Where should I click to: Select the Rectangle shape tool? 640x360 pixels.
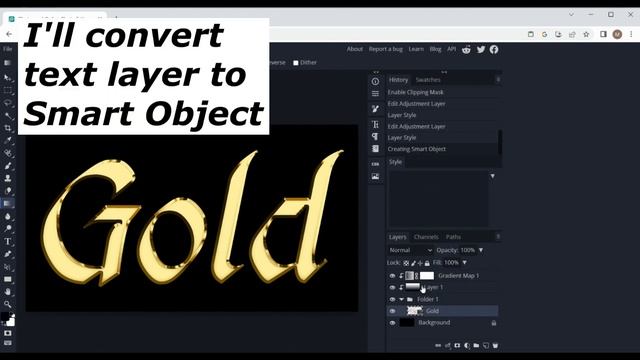point(7,280)
